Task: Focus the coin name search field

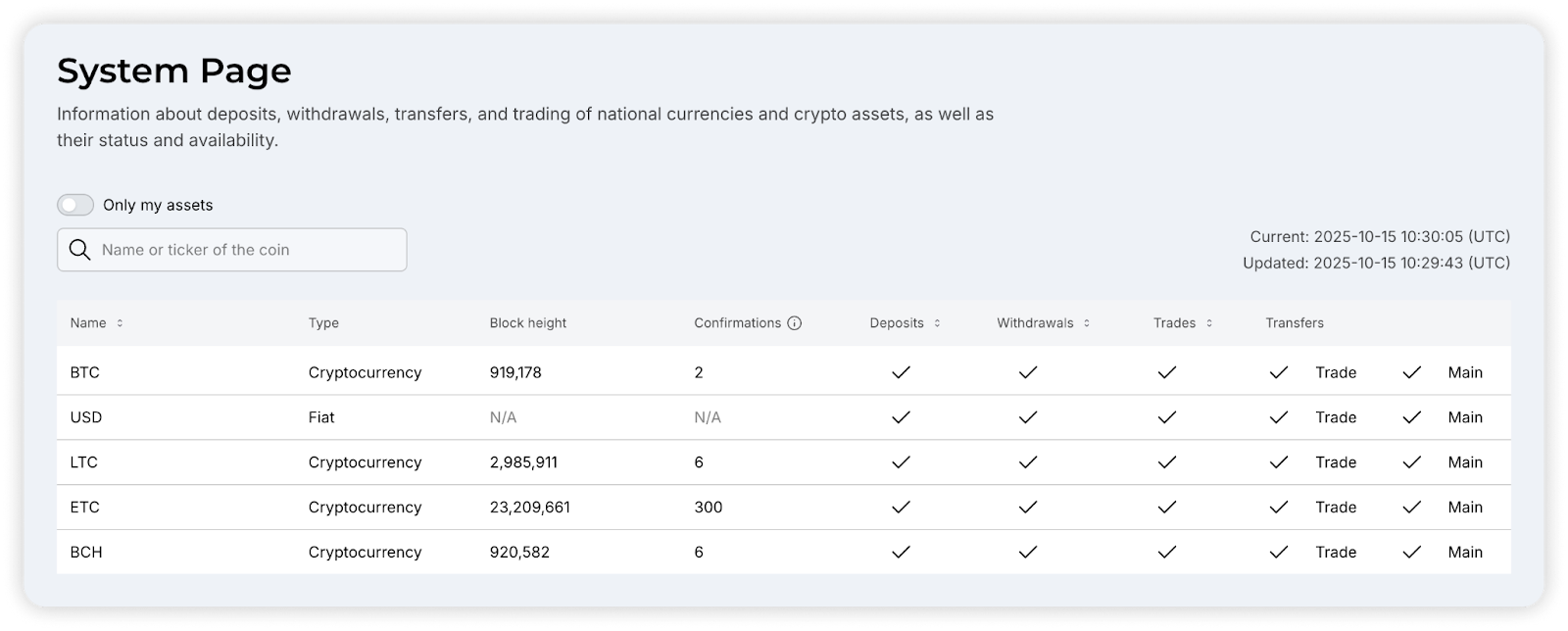Action: tap(245, 250)
